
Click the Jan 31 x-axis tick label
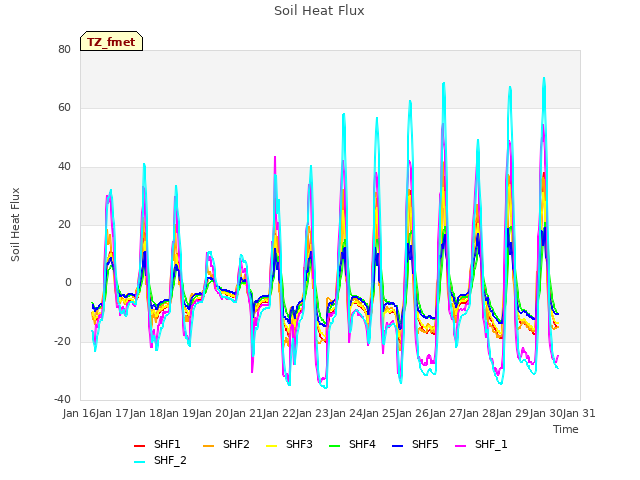(579, 413)
